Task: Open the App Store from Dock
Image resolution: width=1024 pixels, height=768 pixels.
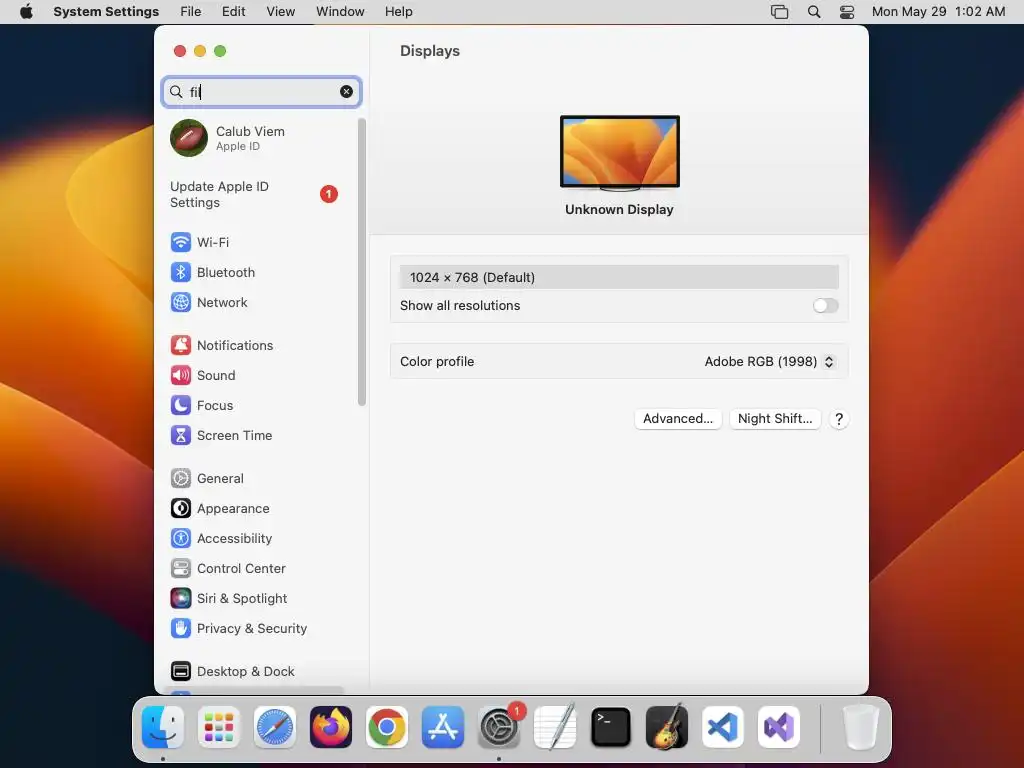Action: click(x=443, y=727)
